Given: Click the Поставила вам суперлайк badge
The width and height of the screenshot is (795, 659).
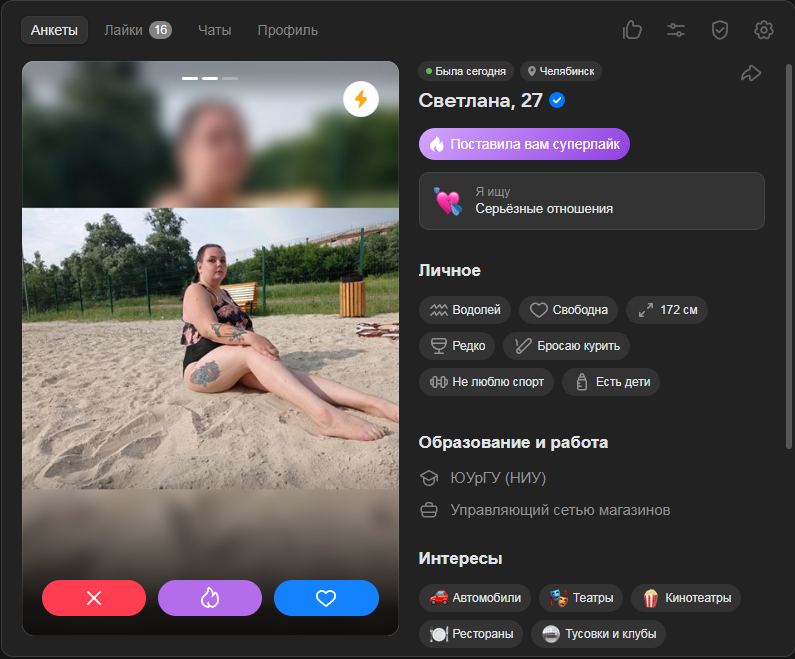Looking at the screenshot, I should (524, 144).
